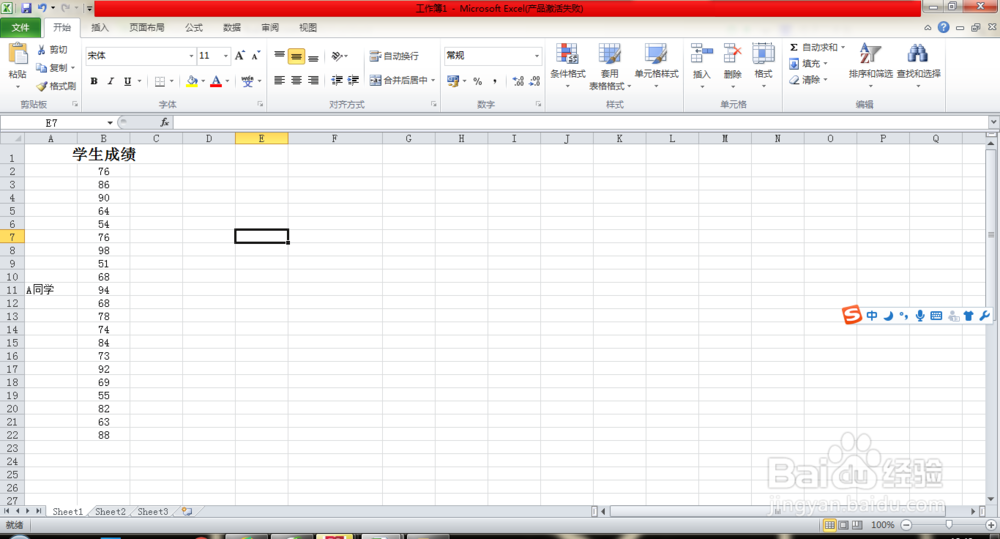This screenshot has width=1000, height=539.
Task: Click the Select All corner button
Action: pos(12,138)
